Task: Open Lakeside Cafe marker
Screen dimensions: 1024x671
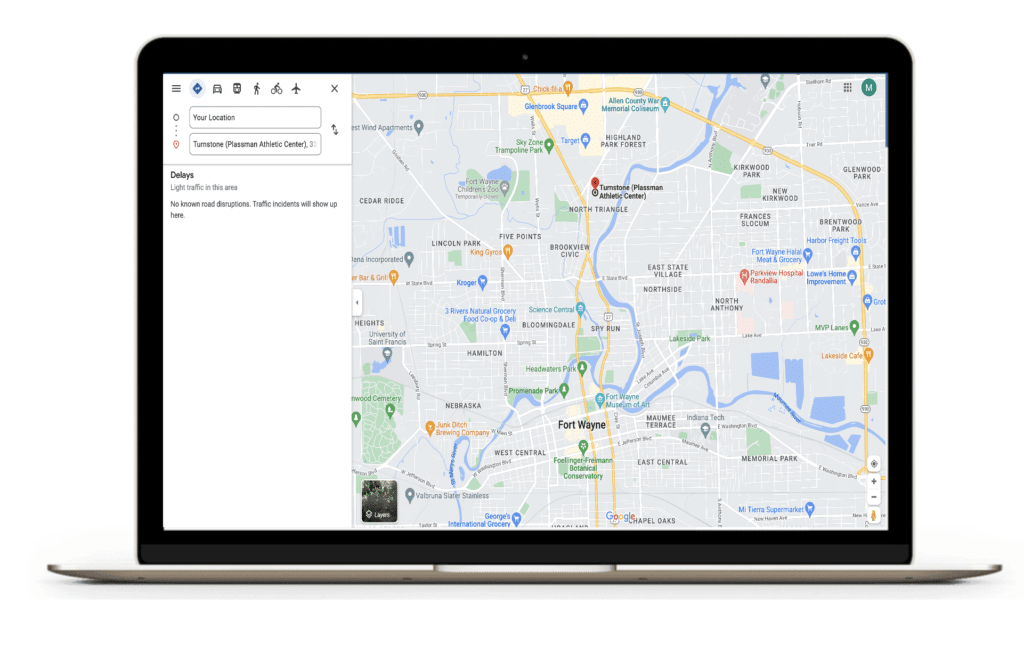Action: click(x=869, y=355)
